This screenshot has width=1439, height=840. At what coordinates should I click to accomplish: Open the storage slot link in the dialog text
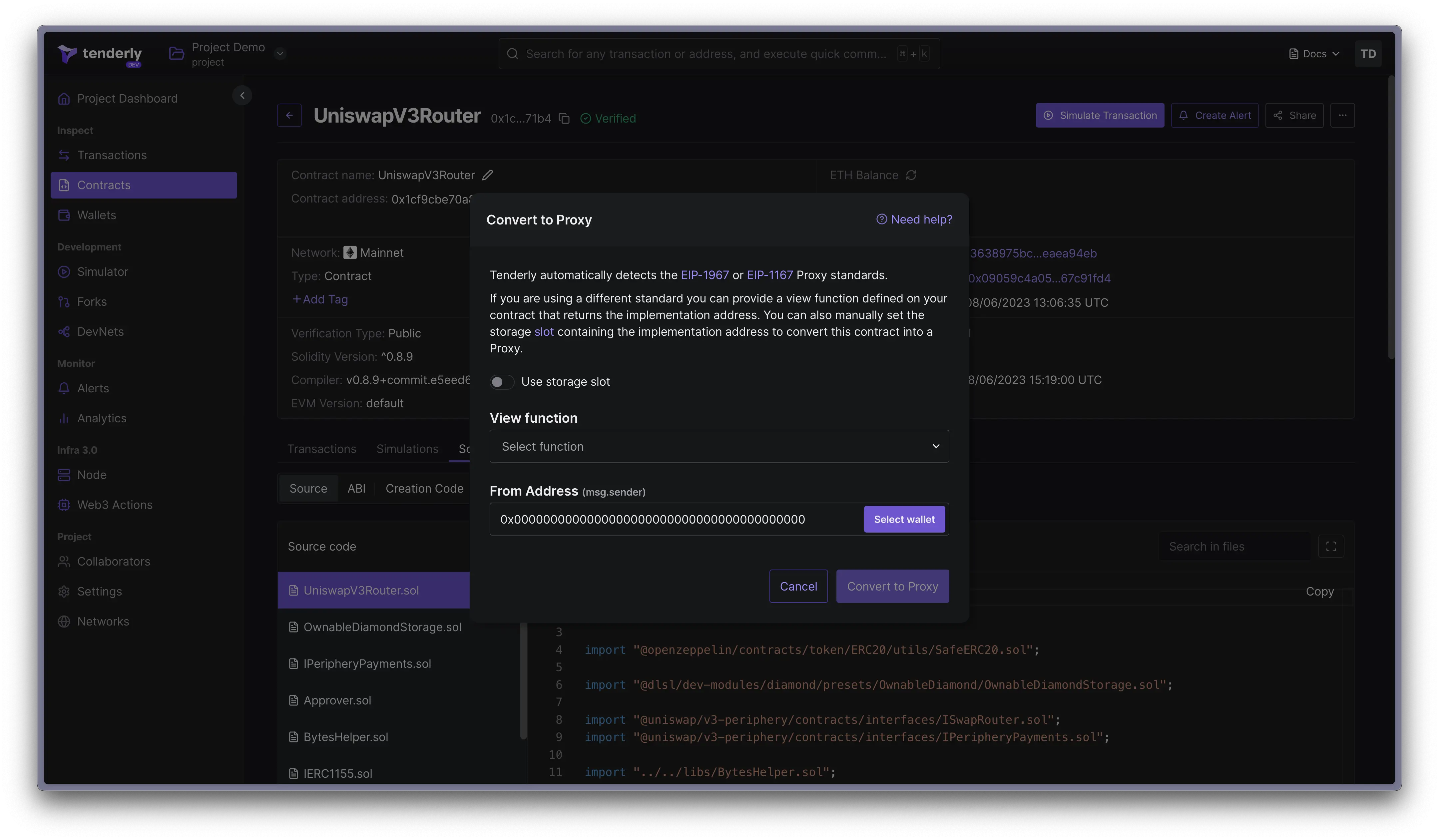click(544, 332)
